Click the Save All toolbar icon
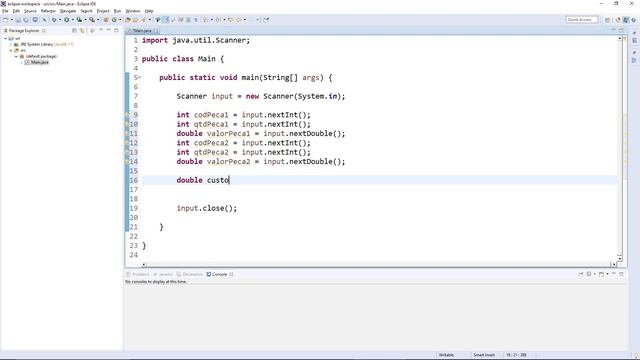The width and height of the screenshot is (640, 360). point(26,20)
